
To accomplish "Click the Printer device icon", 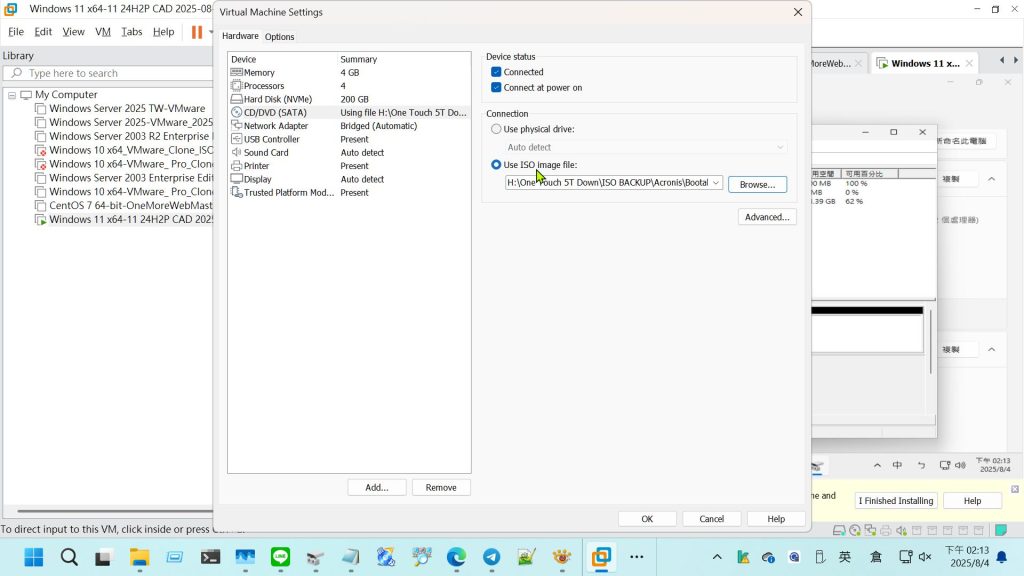I will [x=237, y=166].
